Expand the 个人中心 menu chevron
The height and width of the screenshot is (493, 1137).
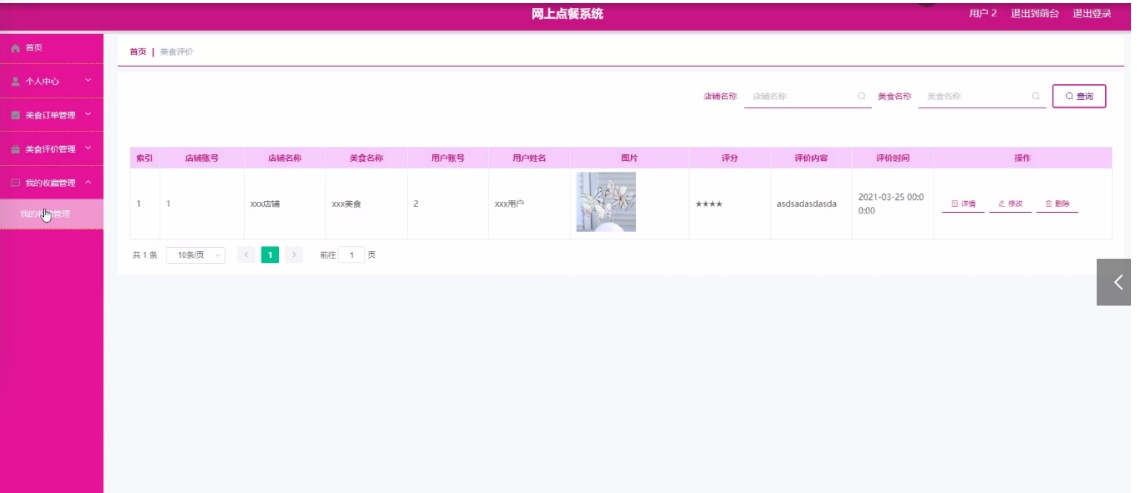[88, 80]
